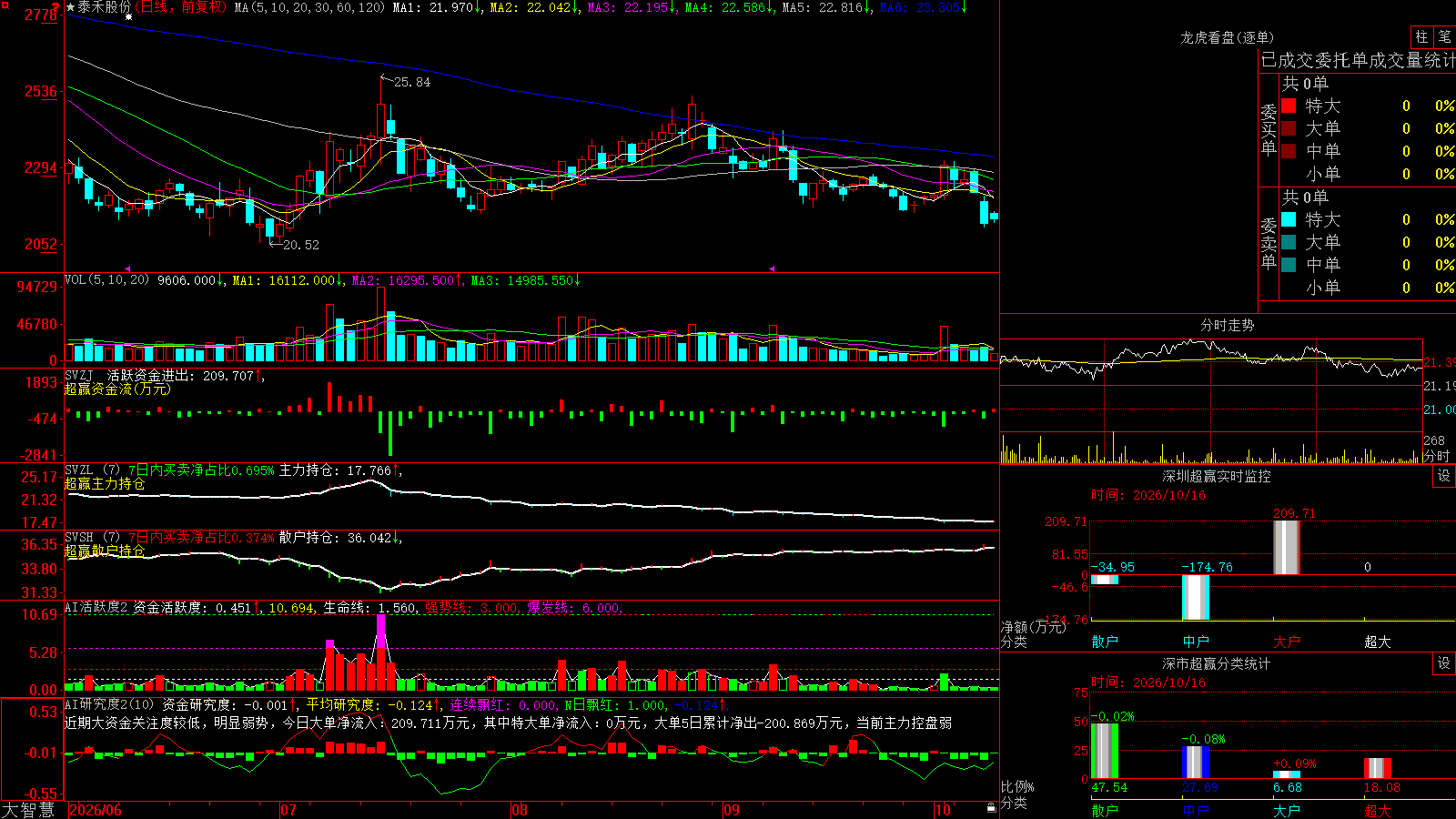Viewport: 1456px width, 819px height.
Task: Click the right magenta arrow marker below the K-line chart
Action: (x=772, y=268)
